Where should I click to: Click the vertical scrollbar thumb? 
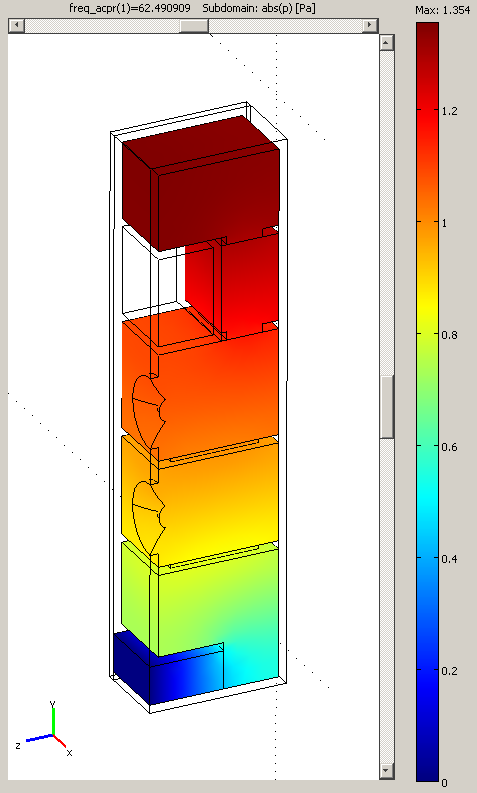(386, 407)
